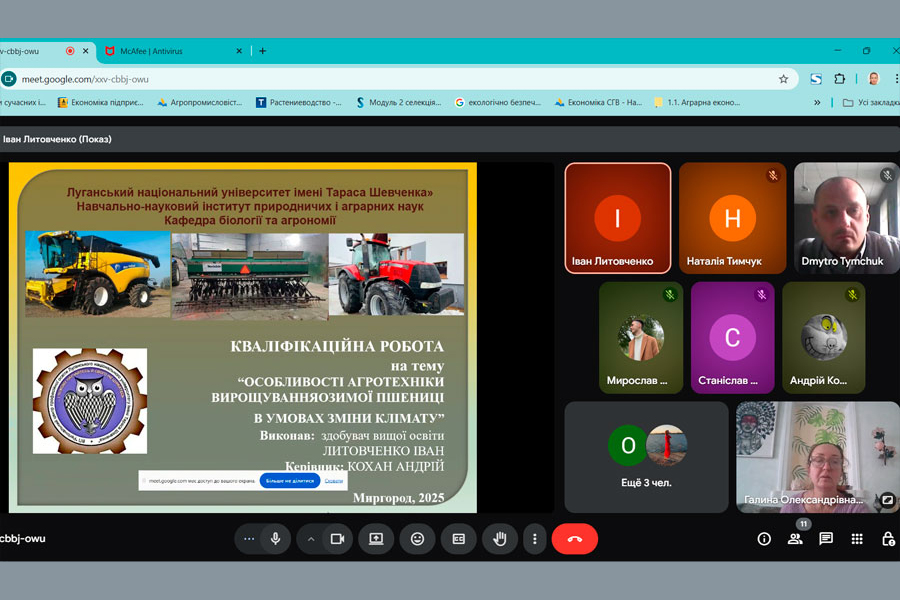
Task: Open the Агропромисловіст... bookmark
Action: tap(199, 102)
